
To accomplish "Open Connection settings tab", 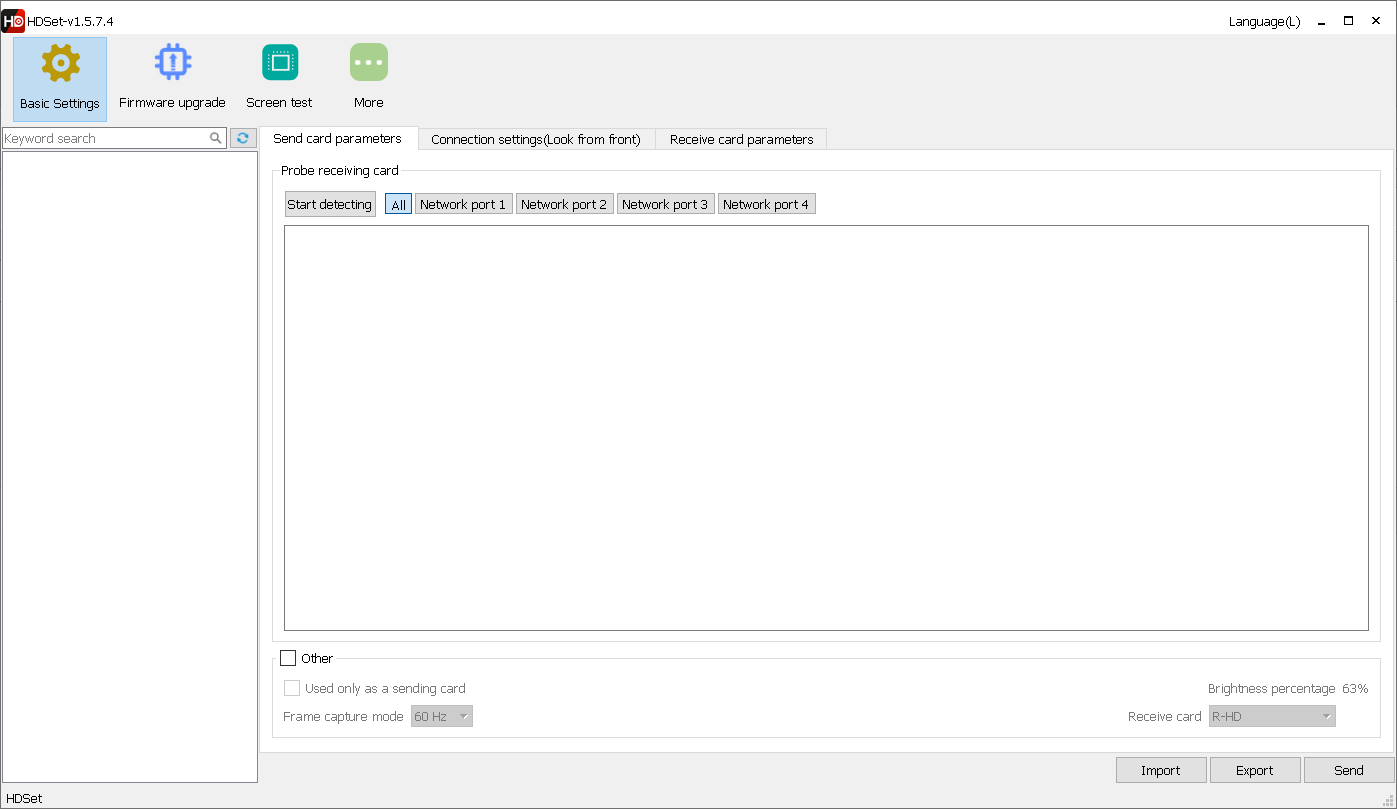I will 536,139.
